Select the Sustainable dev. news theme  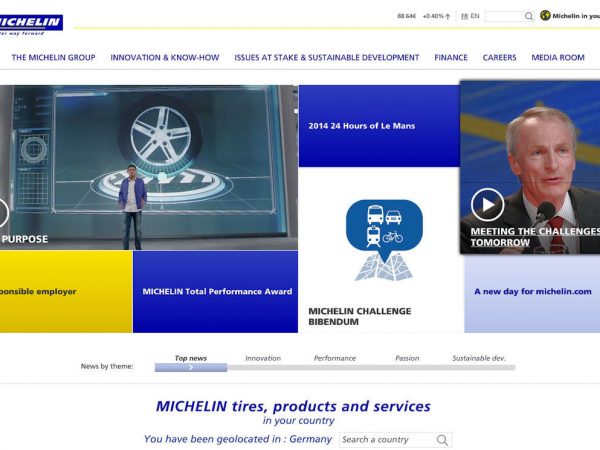coord(479,358)
